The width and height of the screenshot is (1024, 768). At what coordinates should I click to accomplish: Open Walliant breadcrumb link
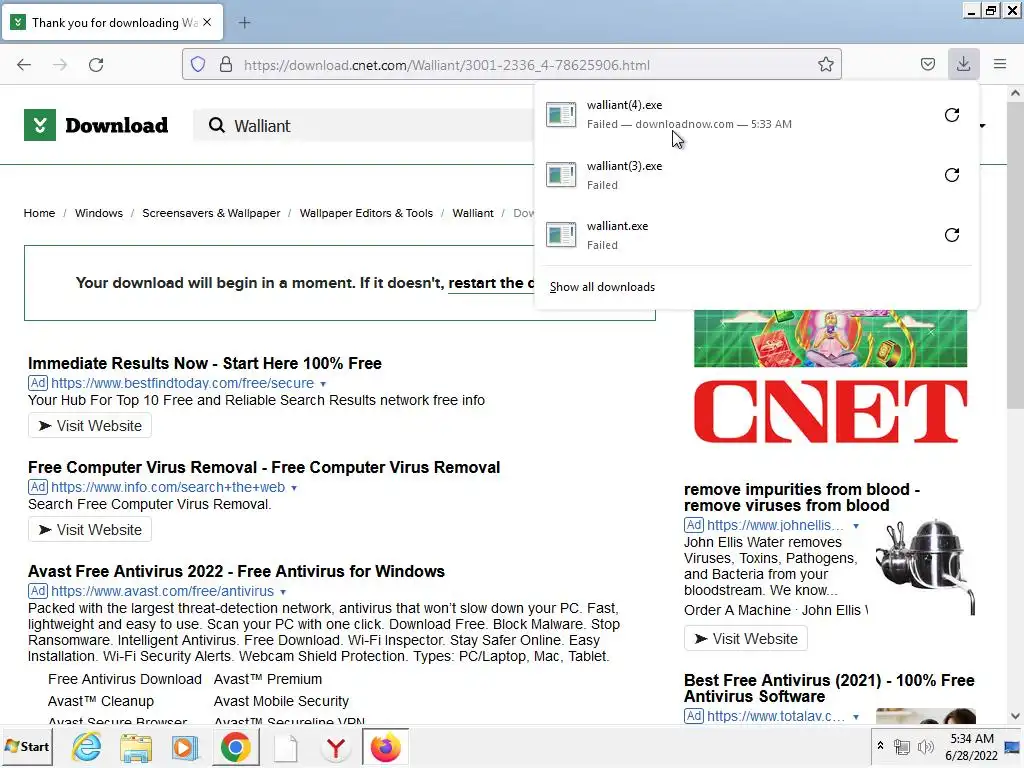pos(473,213)
